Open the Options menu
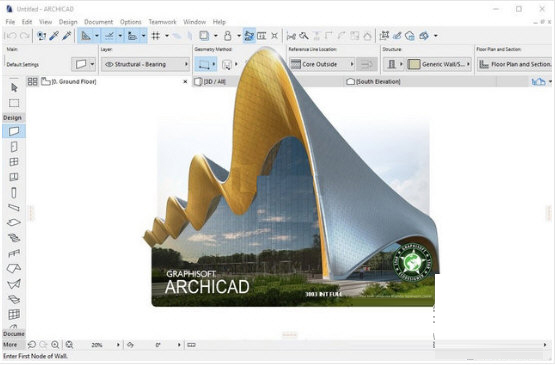 coord(131,22)
